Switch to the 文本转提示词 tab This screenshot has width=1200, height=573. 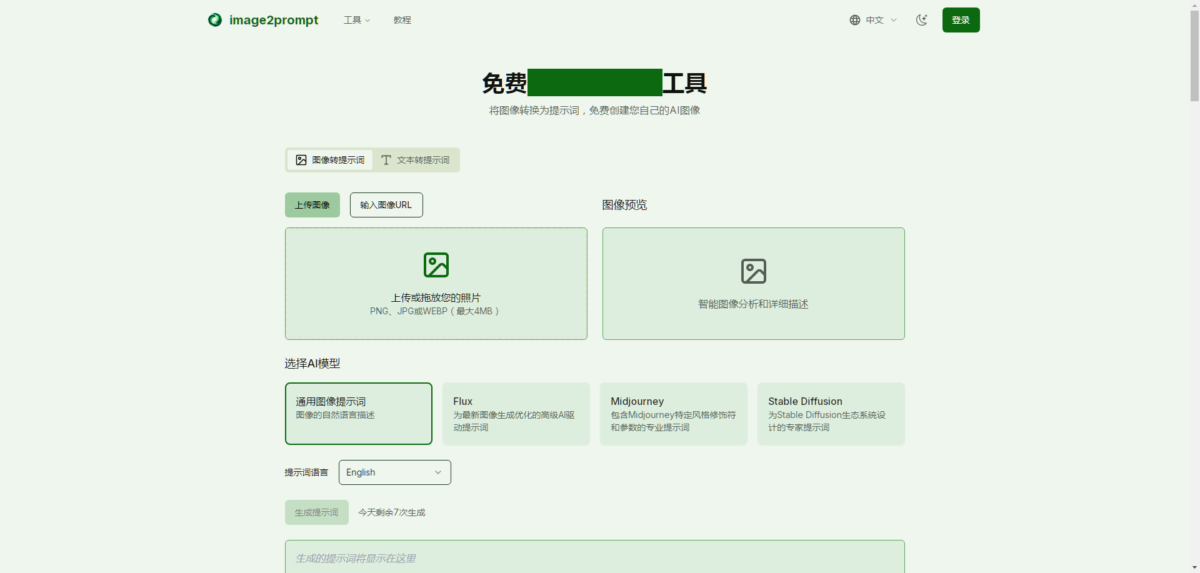pos(416,160)
